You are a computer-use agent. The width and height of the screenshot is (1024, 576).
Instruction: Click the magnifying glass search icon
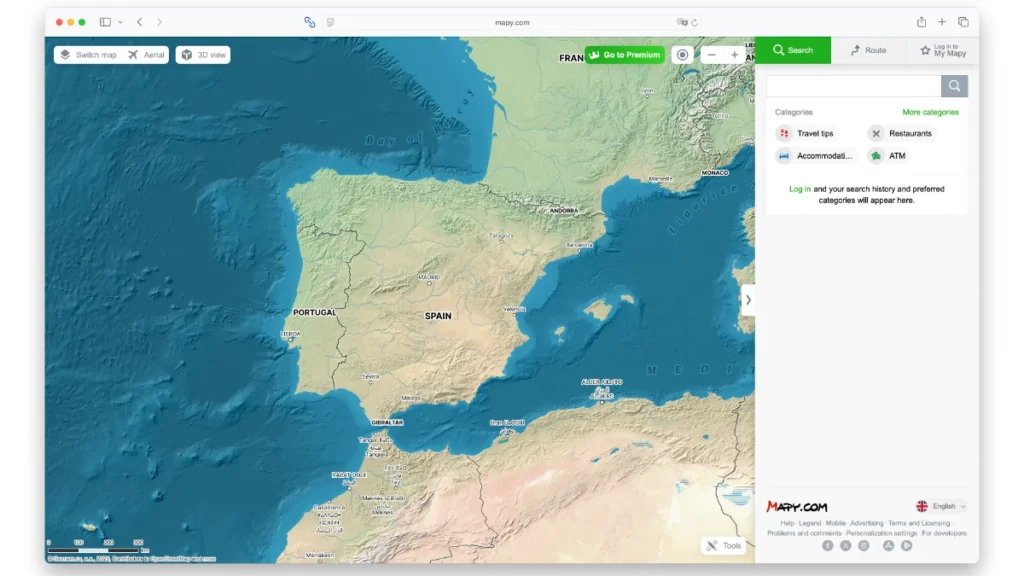(x=953, y=85)
